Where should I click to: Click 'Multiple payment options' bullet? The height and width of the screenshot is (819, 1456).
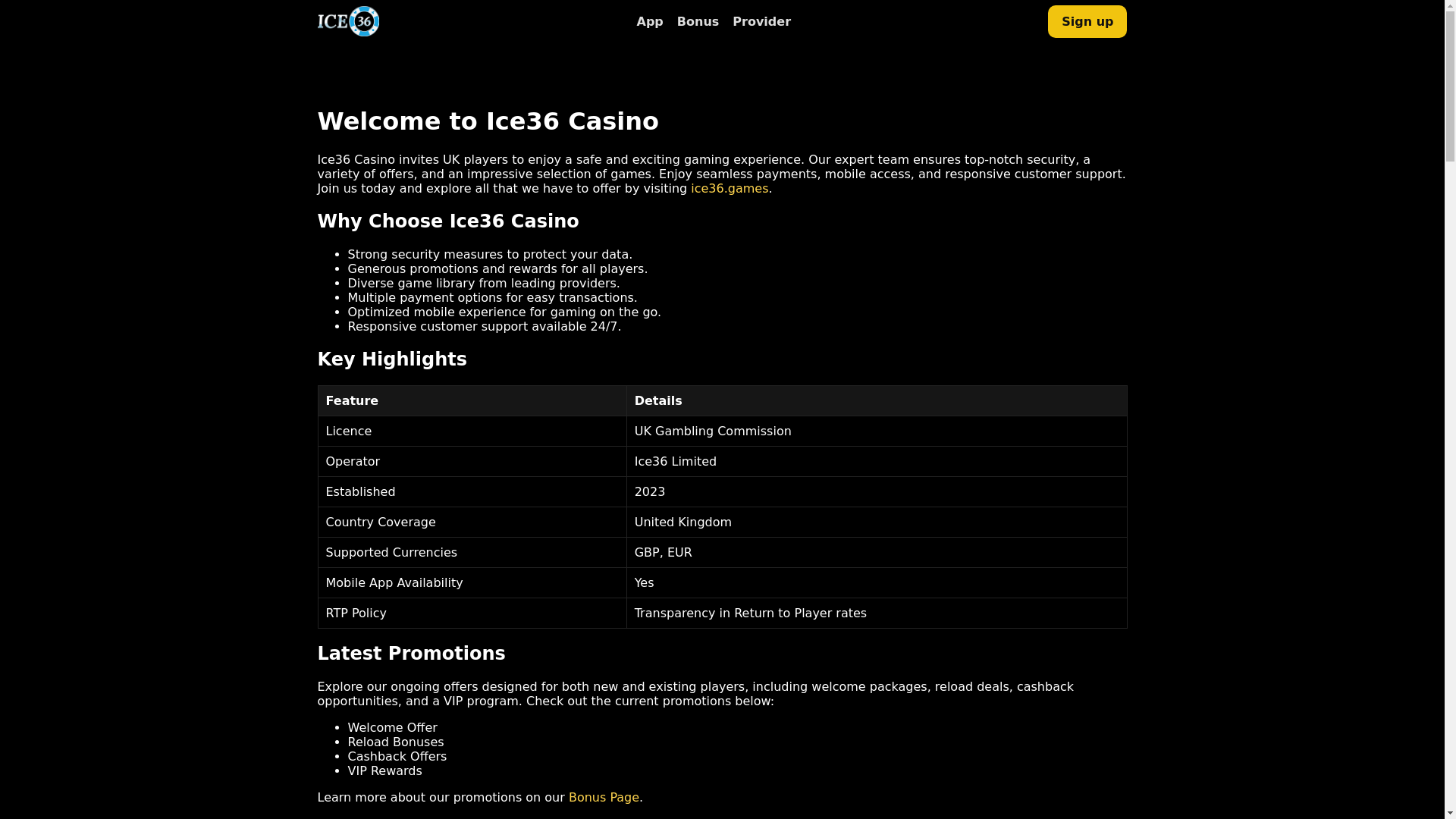(x=492, y=298)
